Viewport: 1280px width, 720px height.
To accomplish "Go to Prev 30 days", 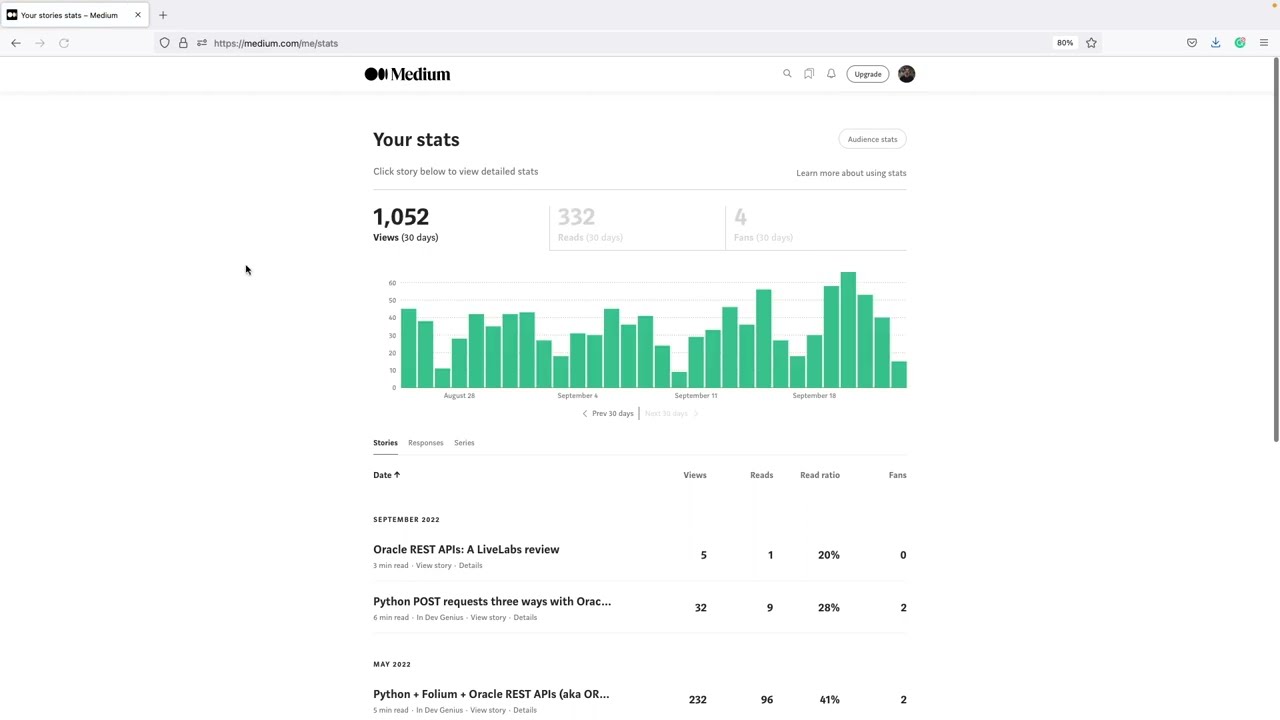I will 608,413.
